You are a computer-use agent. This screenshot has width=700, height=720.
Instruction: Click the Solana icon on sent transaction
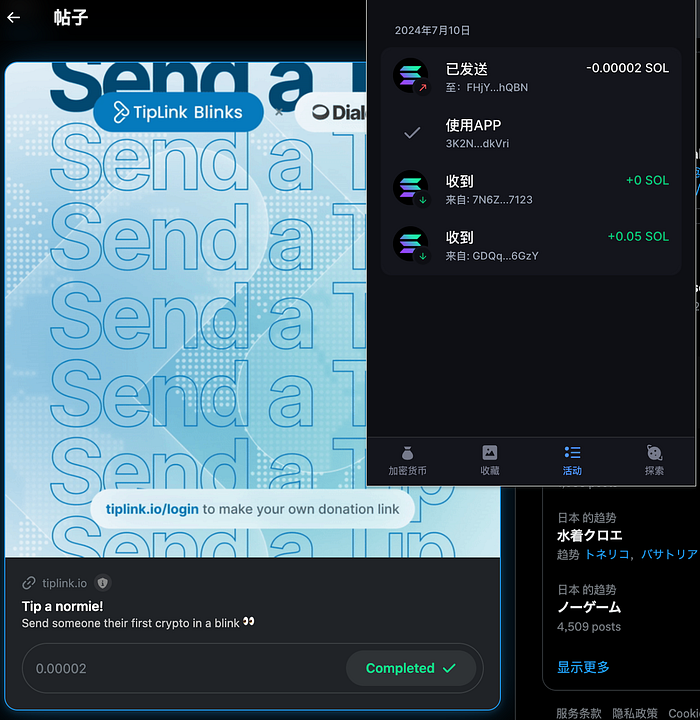pyautogui.click(x=411, y=76)
